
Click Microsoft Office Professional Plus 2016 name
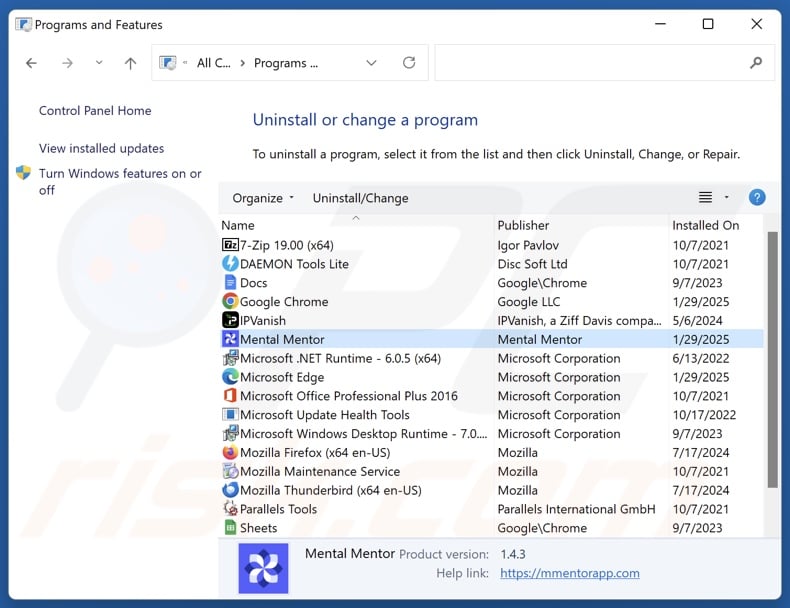coord(349,396)
